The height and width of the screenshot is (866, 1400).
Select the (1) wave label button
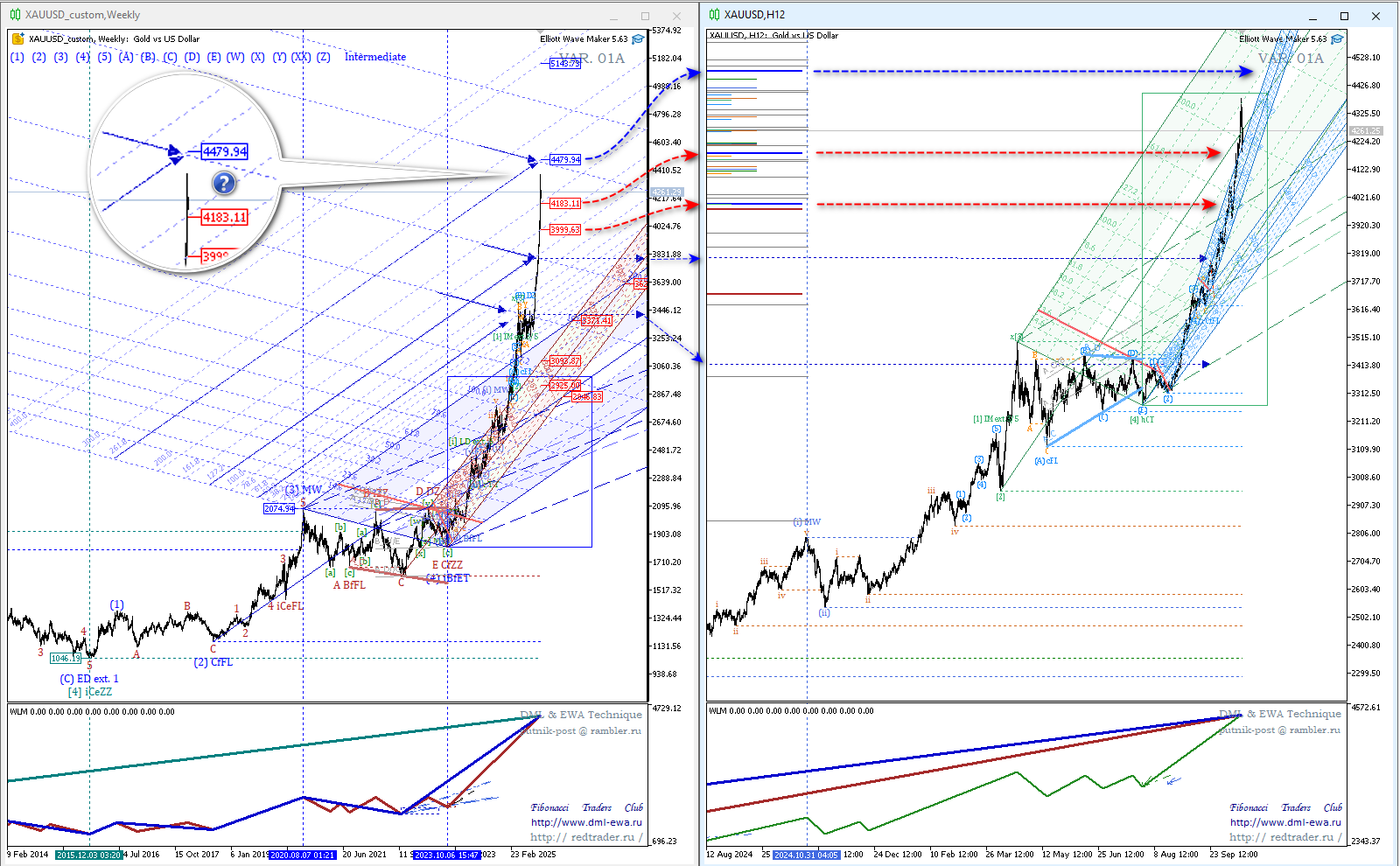(17, 57)
